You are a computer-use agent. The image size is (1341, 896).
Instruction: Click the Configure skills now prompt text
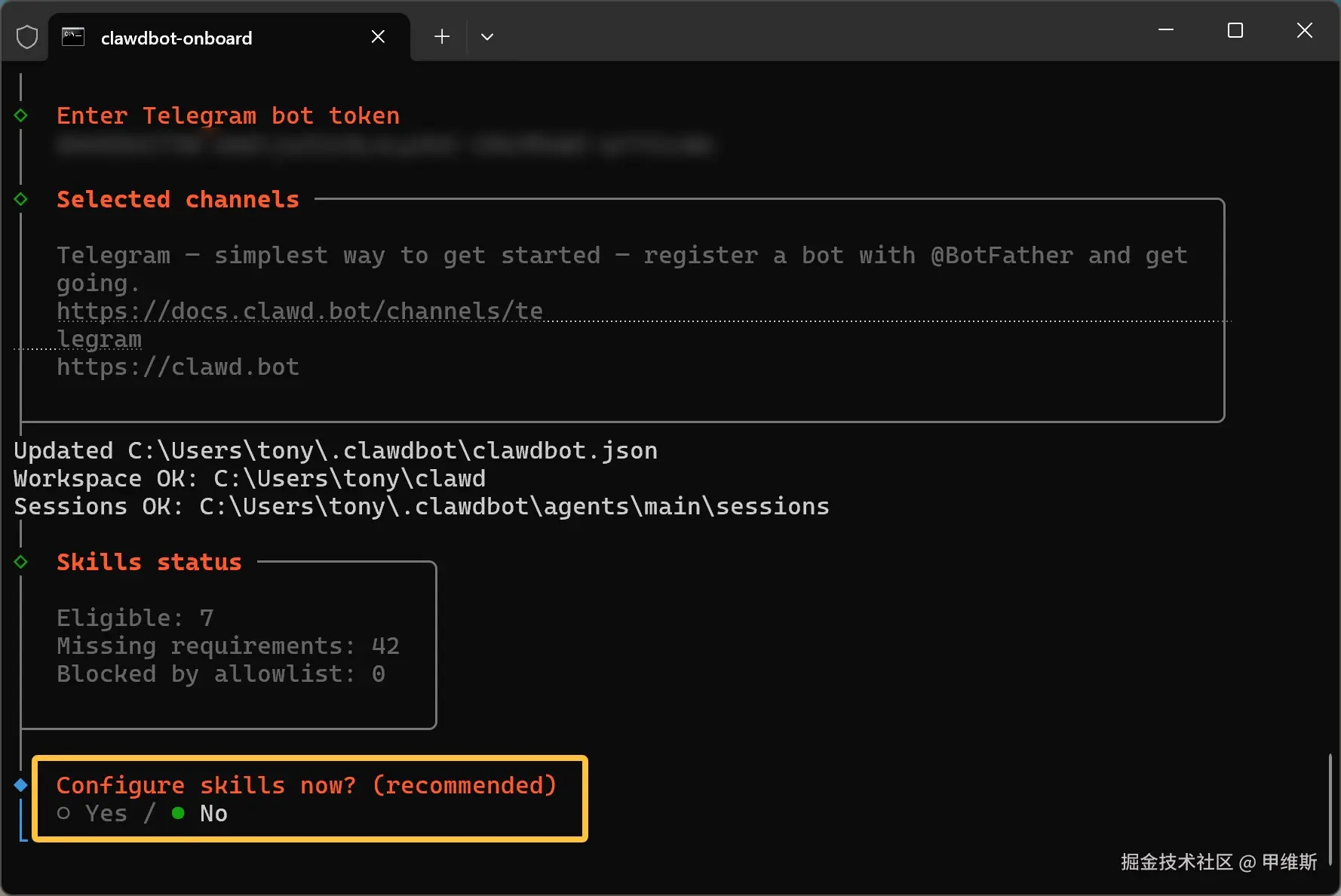pos(306,785)
